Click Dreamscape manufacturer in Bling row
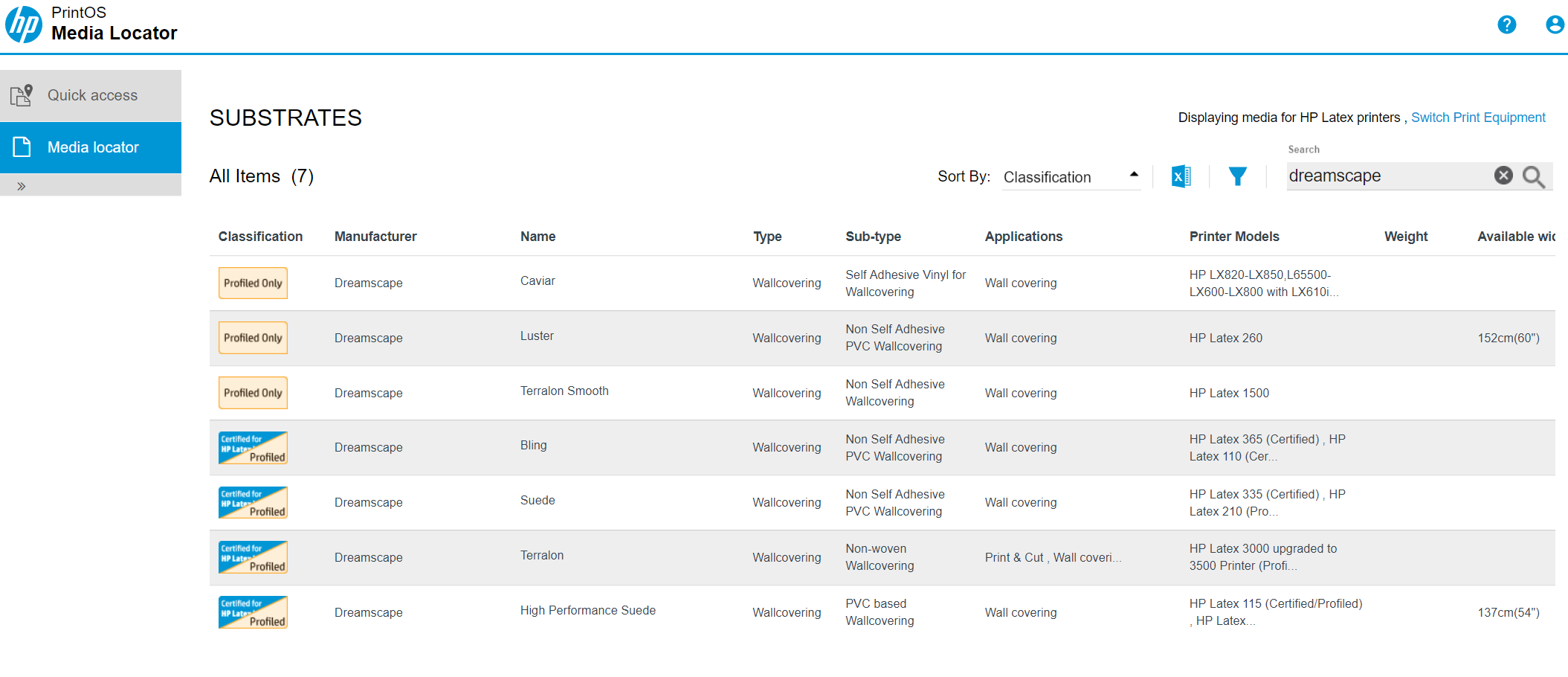1568x677 pixels. pos(368,447)
